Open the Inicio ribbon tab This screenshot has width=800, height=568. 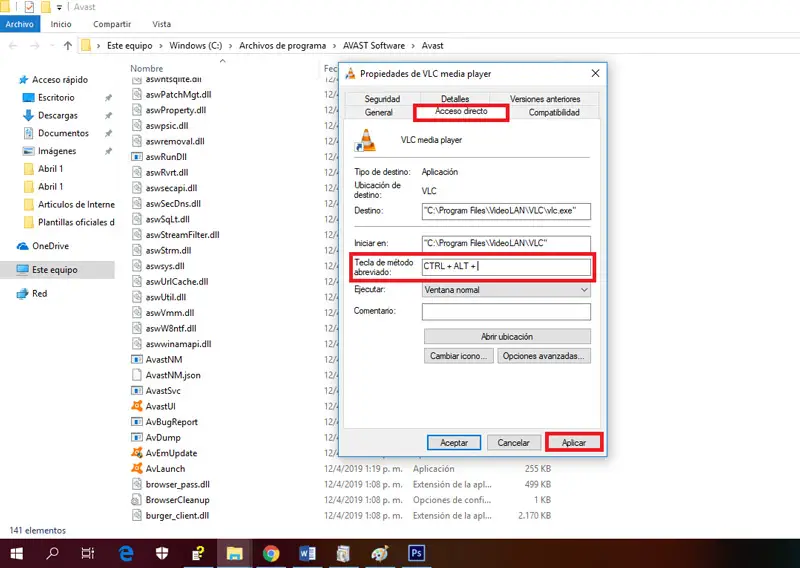pos(61,24)
